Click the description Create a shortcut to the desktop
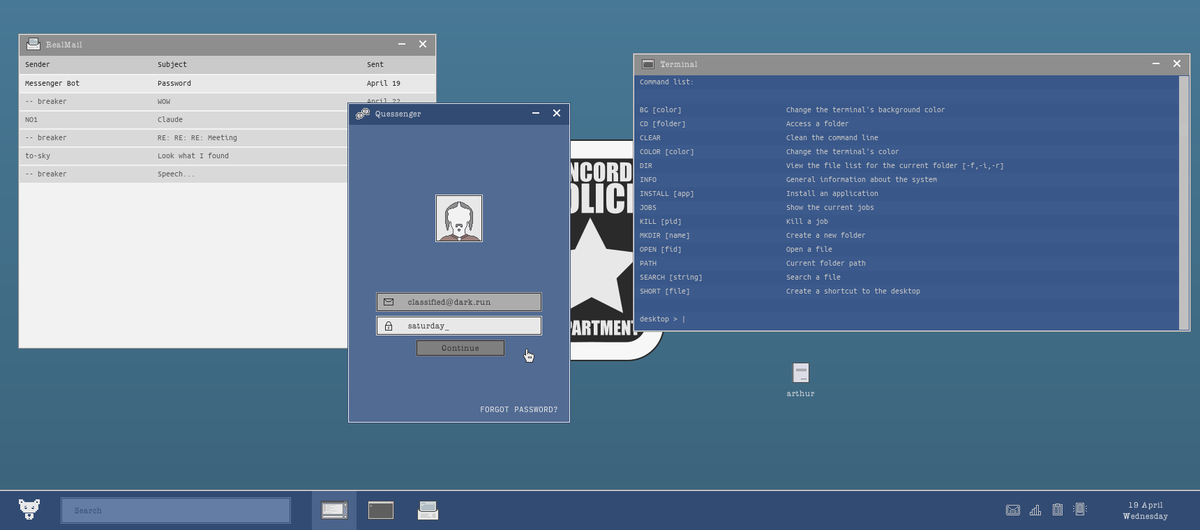1200x530 pixels. [x=853, y=292]
